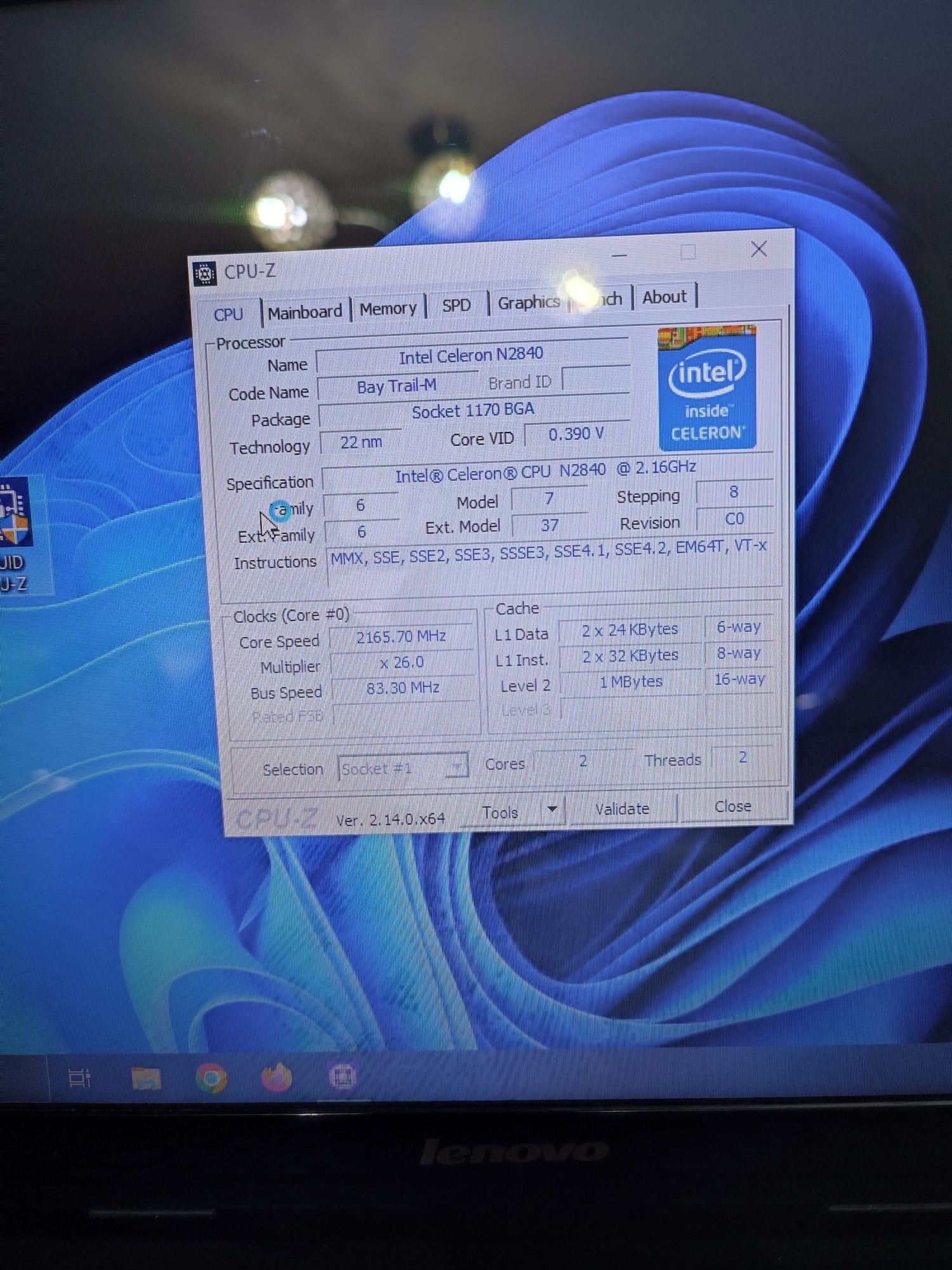Select the CPU tab

228,314
